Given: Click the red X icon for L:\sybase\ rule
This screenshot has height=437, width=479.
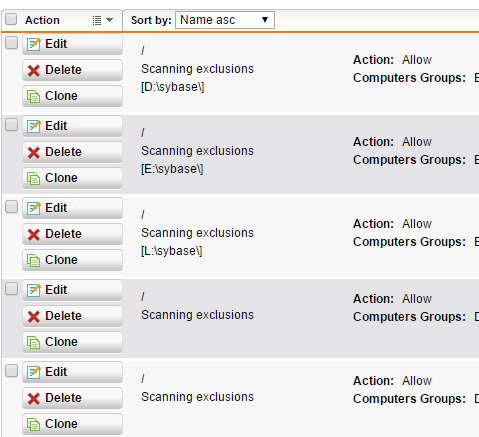Looking at the screenshot, I should tap(34, 234).
